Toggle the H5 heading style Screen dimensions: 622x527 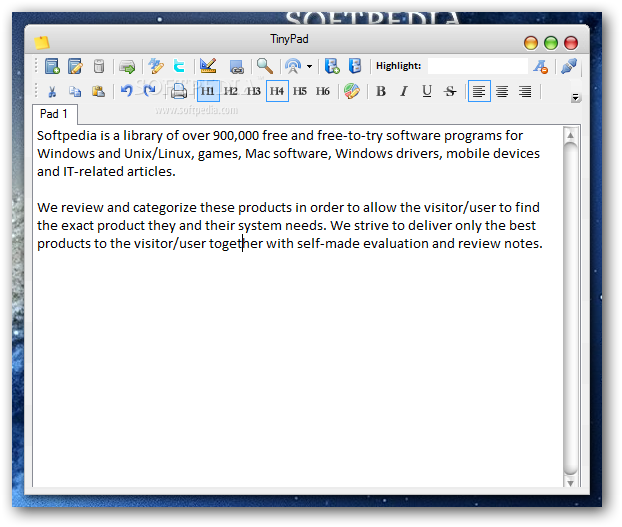pos(300,91)
